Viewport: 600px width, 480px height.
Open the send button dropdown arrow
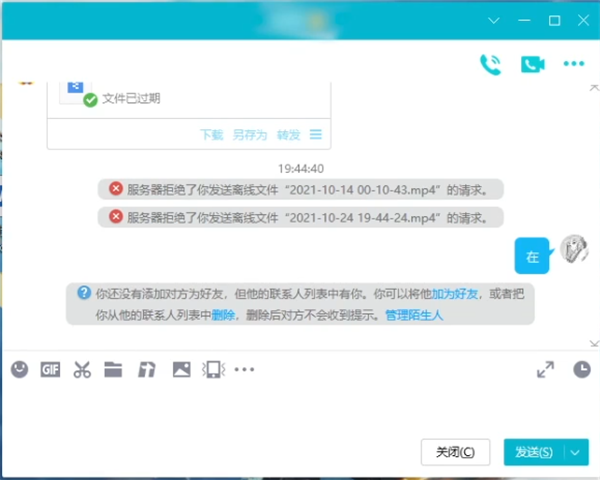[x=576, y=452]
